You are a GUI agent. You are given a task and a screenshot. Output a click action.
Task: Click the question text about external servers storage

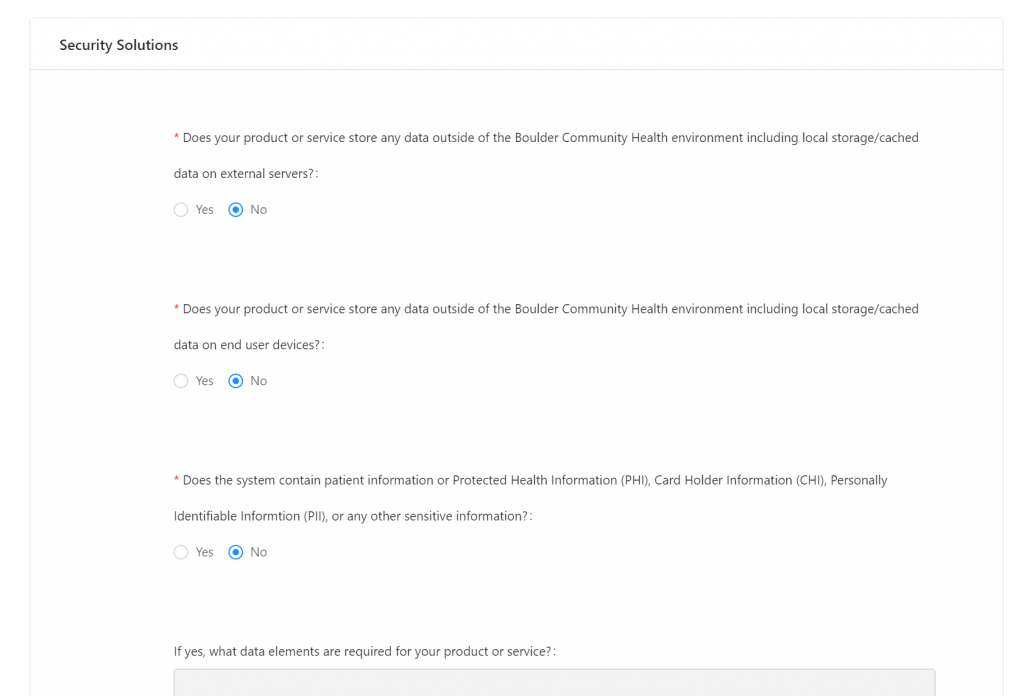click(546, 137)
